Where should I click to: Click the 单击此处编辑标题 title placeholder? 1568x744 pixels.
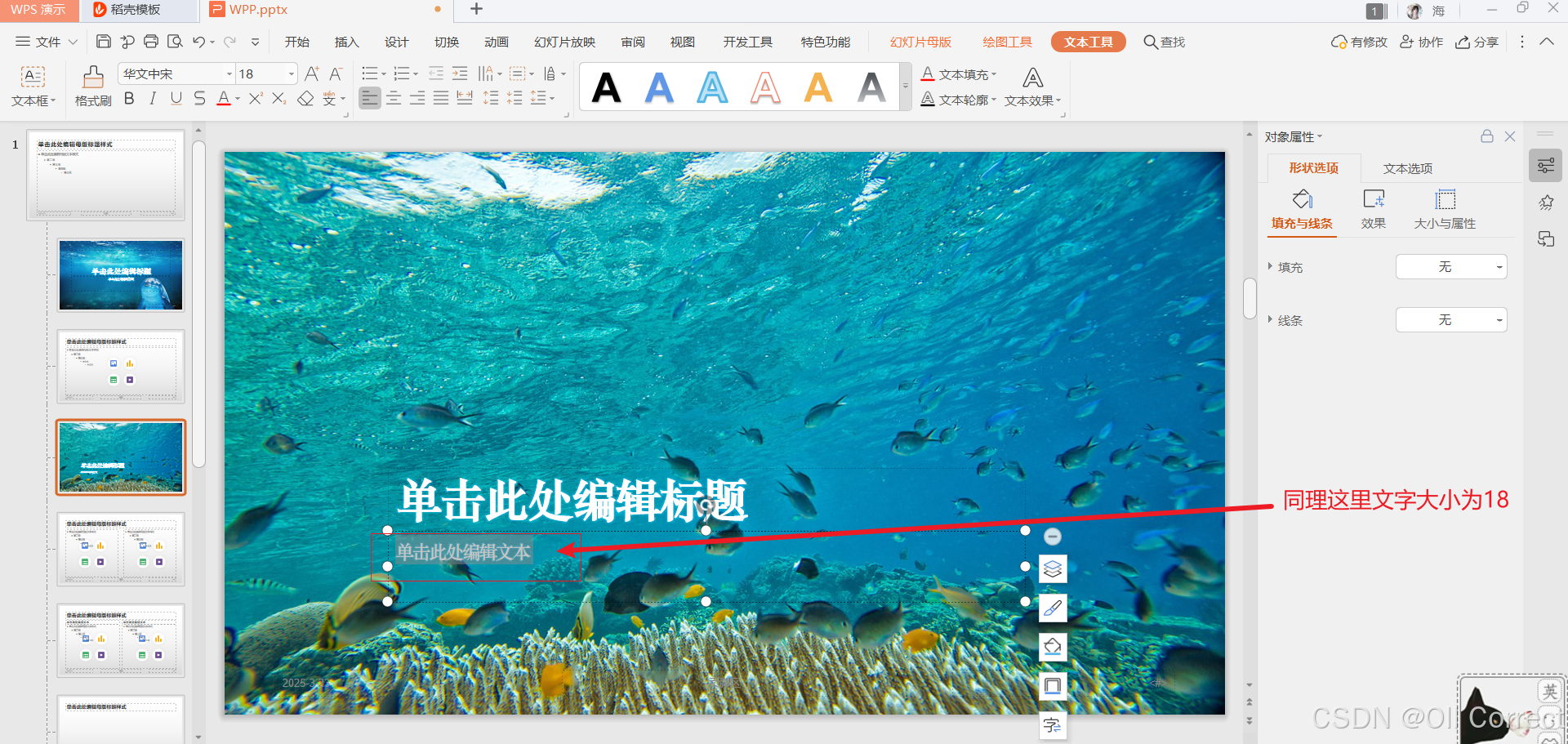click(x=573, y=500)
